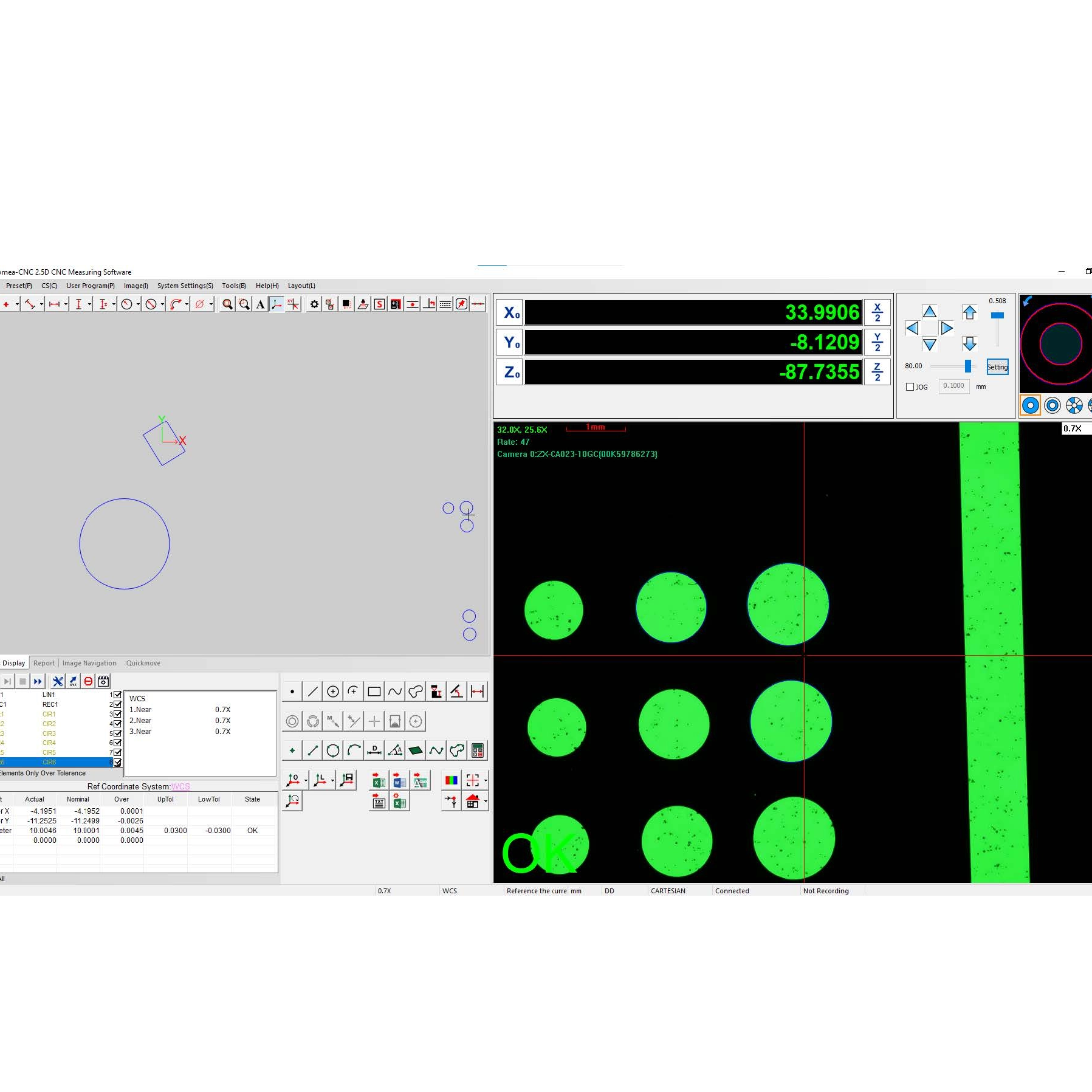Select the circle-with-plus probe tool
Image resolution: width=1092 pixels, height=1092 pixels.
[x=333, y=692]
